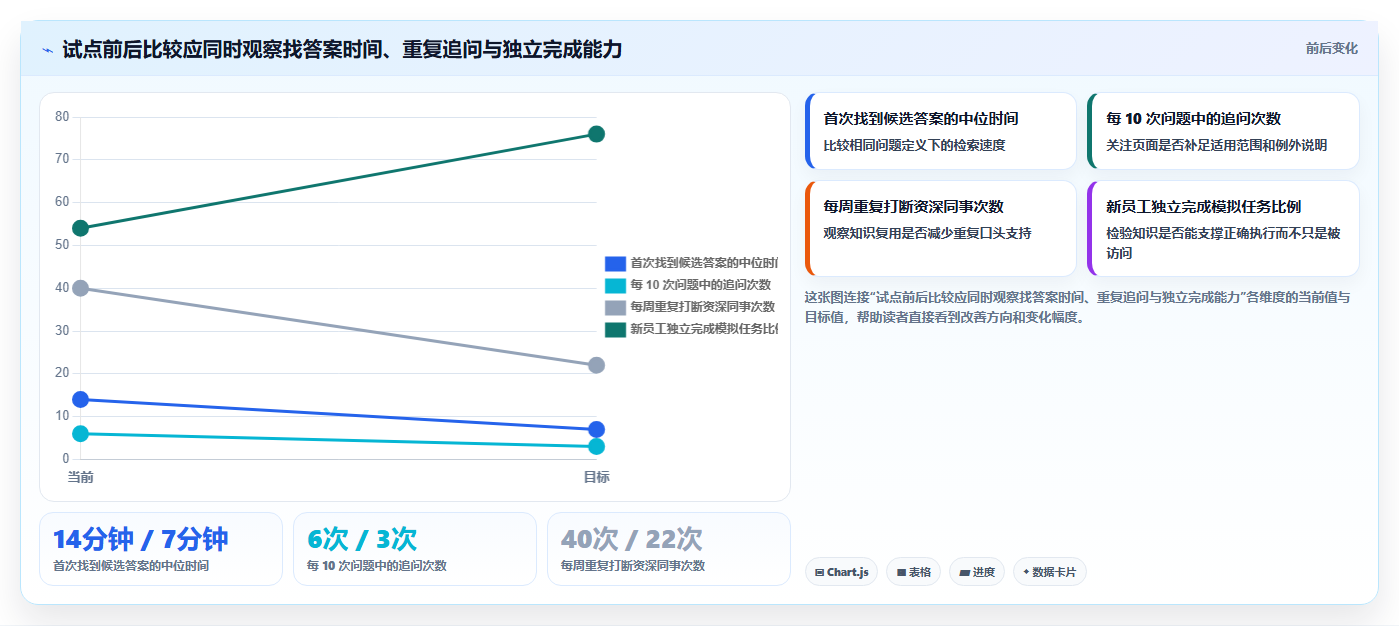Select the 6次 / 3次 stat card
The width and height of the screenshot is (1399, 626).
(415, 549)
